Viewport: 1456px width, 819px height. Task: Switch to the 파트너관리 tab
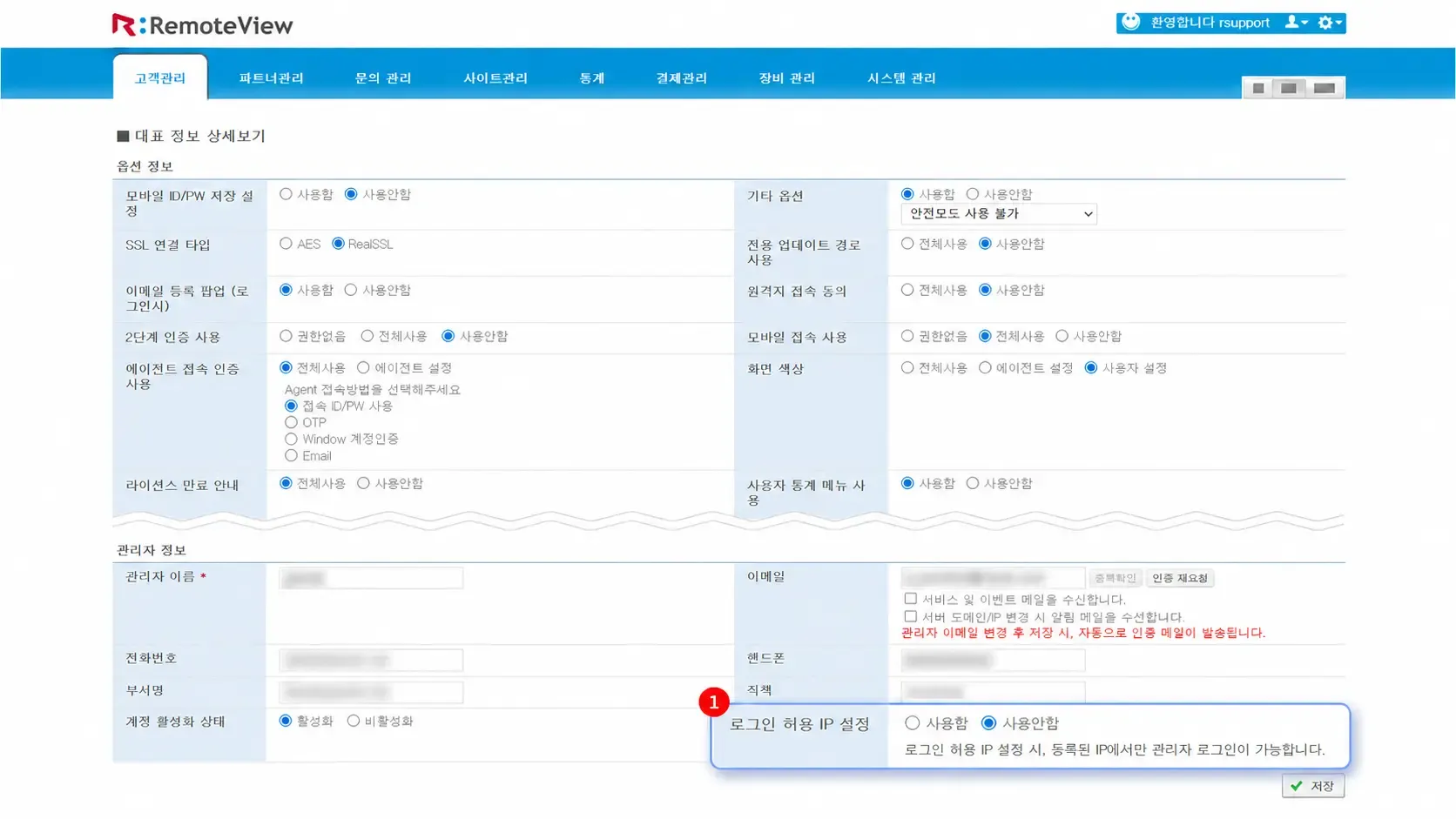271,78
